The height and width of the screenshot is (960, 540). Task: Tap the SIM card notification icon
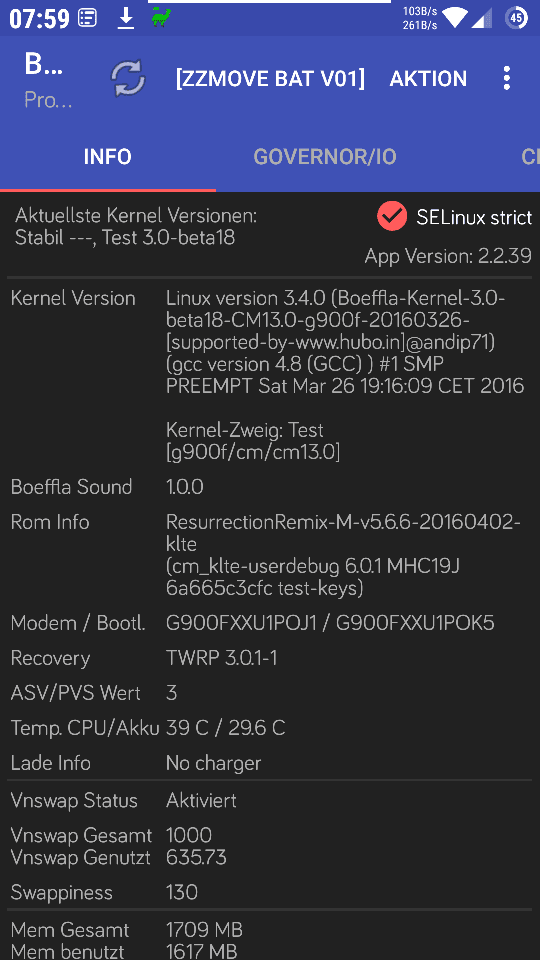click(88, 19)
